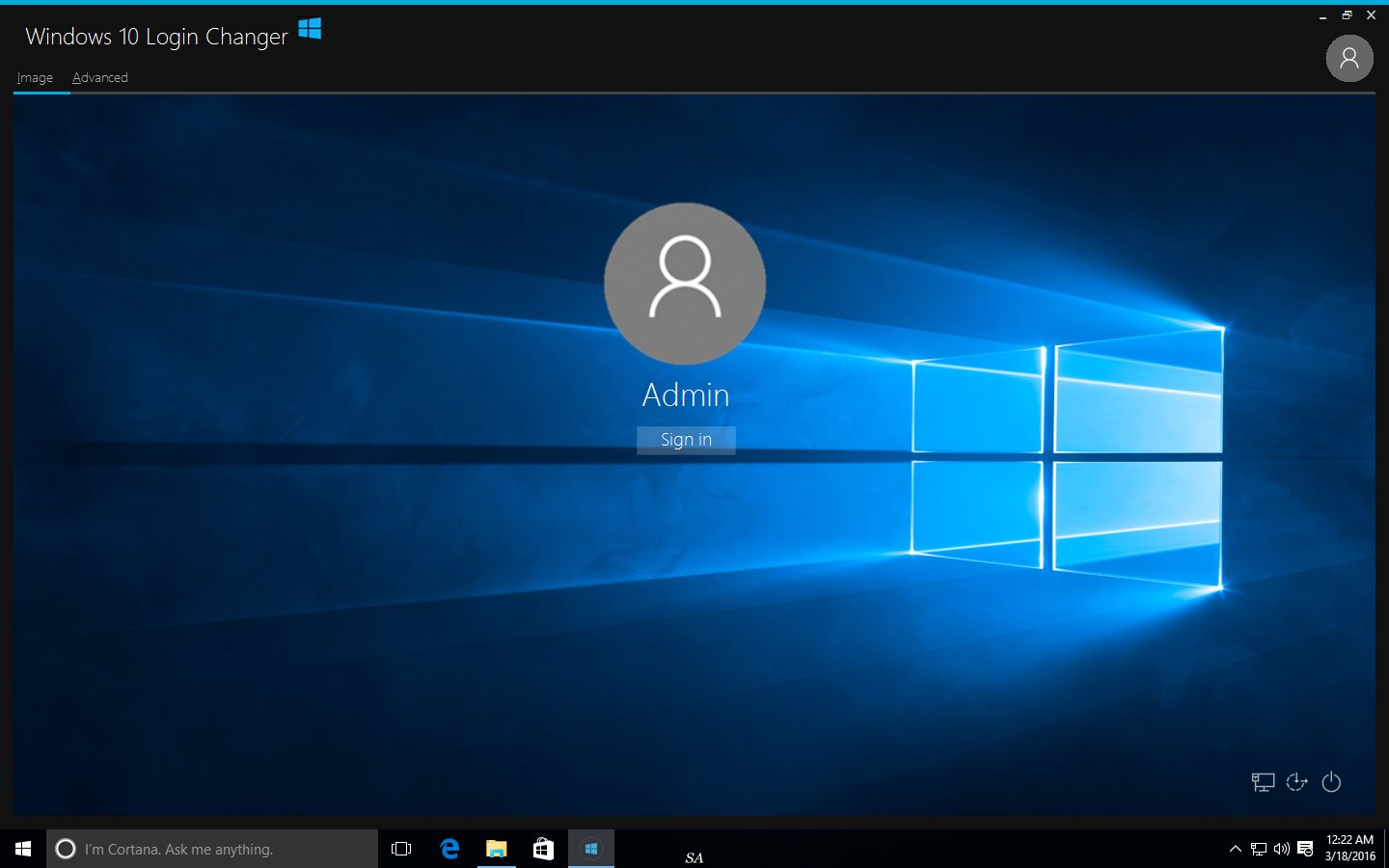Click the power icon in login preview
The width and height of the screenshot is (1389, 868).
[x=1331, y=782]
